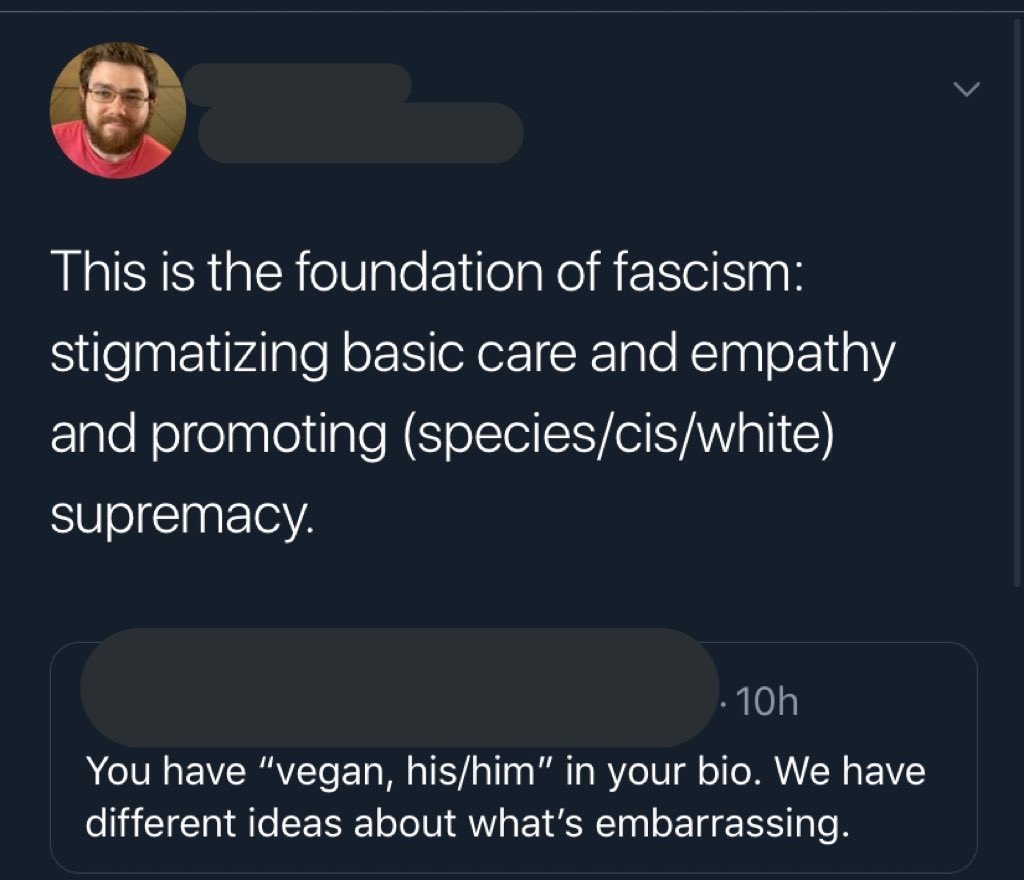The width and height of the screenshot is (1024, 880).
Task: Click the word 'stigmatizing' in the tweet
Action: click(x=189, y=354)
